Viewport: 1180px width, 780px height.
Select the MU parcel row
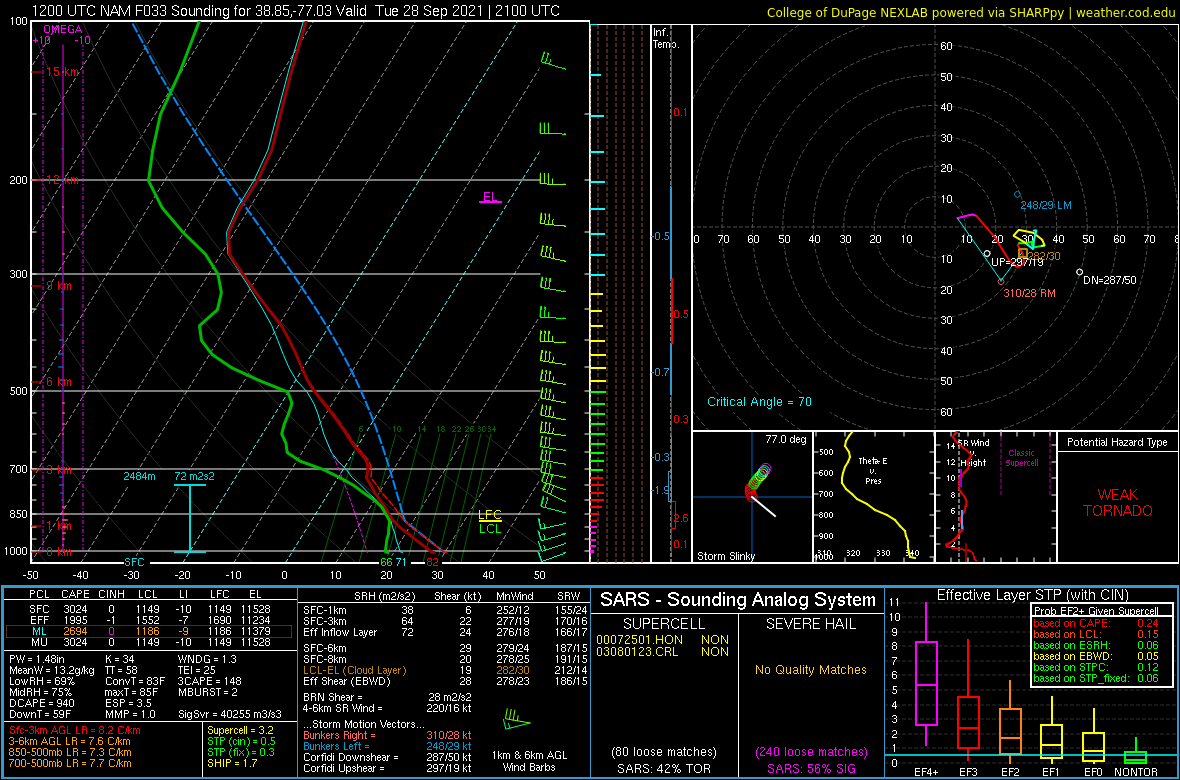point(148,643)
